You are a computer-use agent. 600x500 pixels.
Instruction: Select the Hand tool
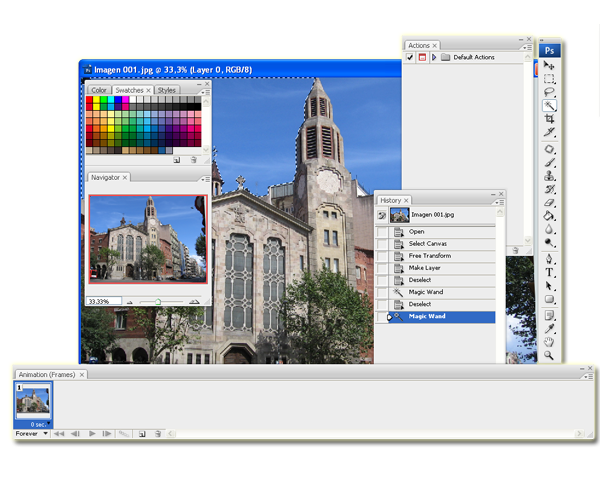point(550,341)
